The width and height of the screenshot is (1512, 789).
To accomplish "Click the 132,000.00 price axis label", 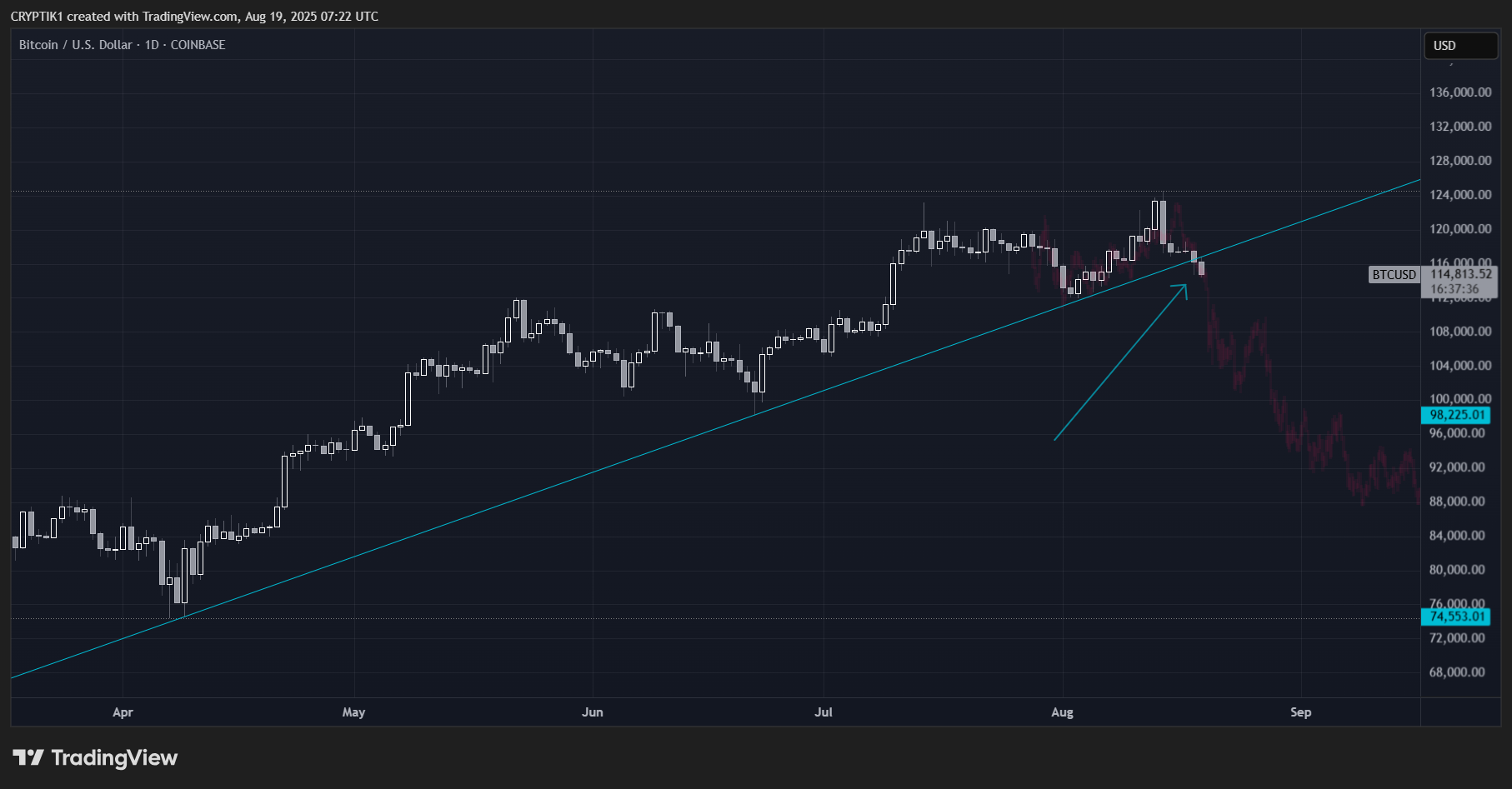I will click(x=1460, y=127).
